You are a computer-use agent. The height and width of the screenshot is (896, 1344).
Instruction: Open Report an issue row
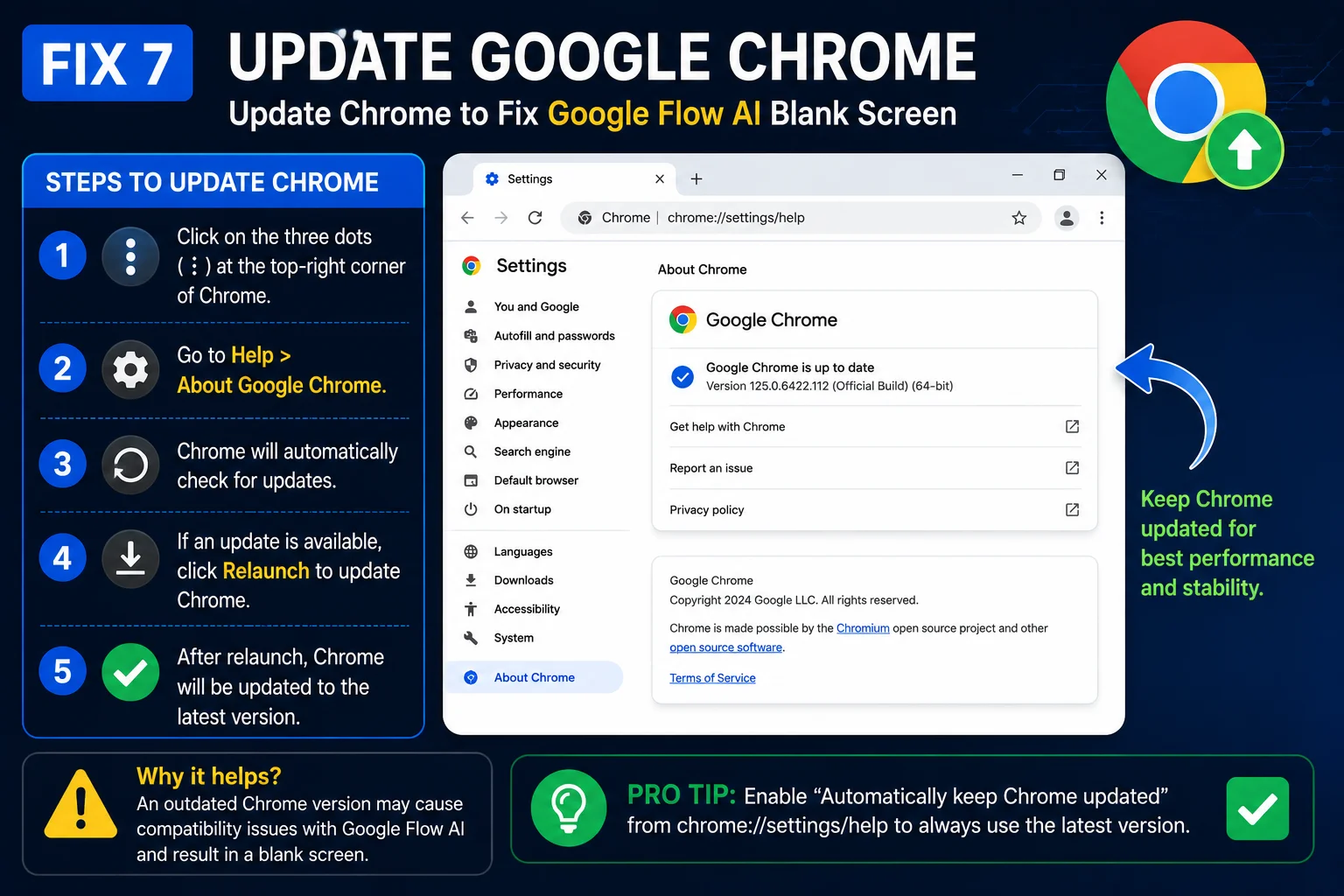click(874, 468)
